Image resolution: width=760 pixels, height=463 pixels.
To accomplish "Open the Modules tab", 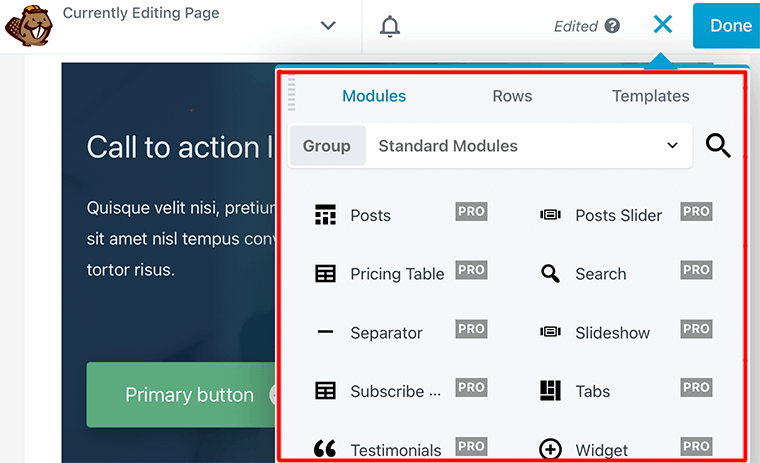I will [x=374, y=96].
